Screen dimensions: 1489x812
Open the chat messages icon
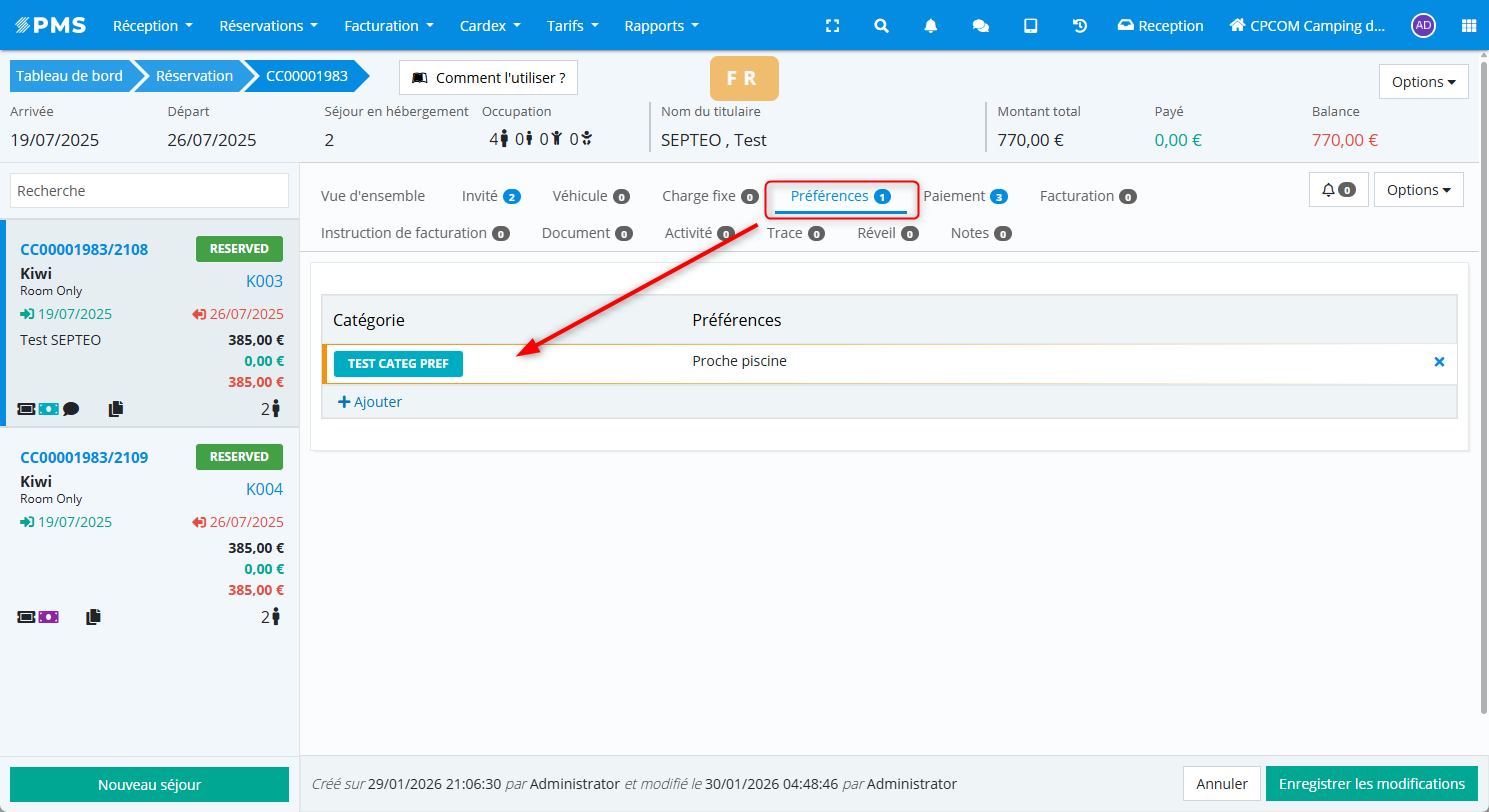(981, 26)
